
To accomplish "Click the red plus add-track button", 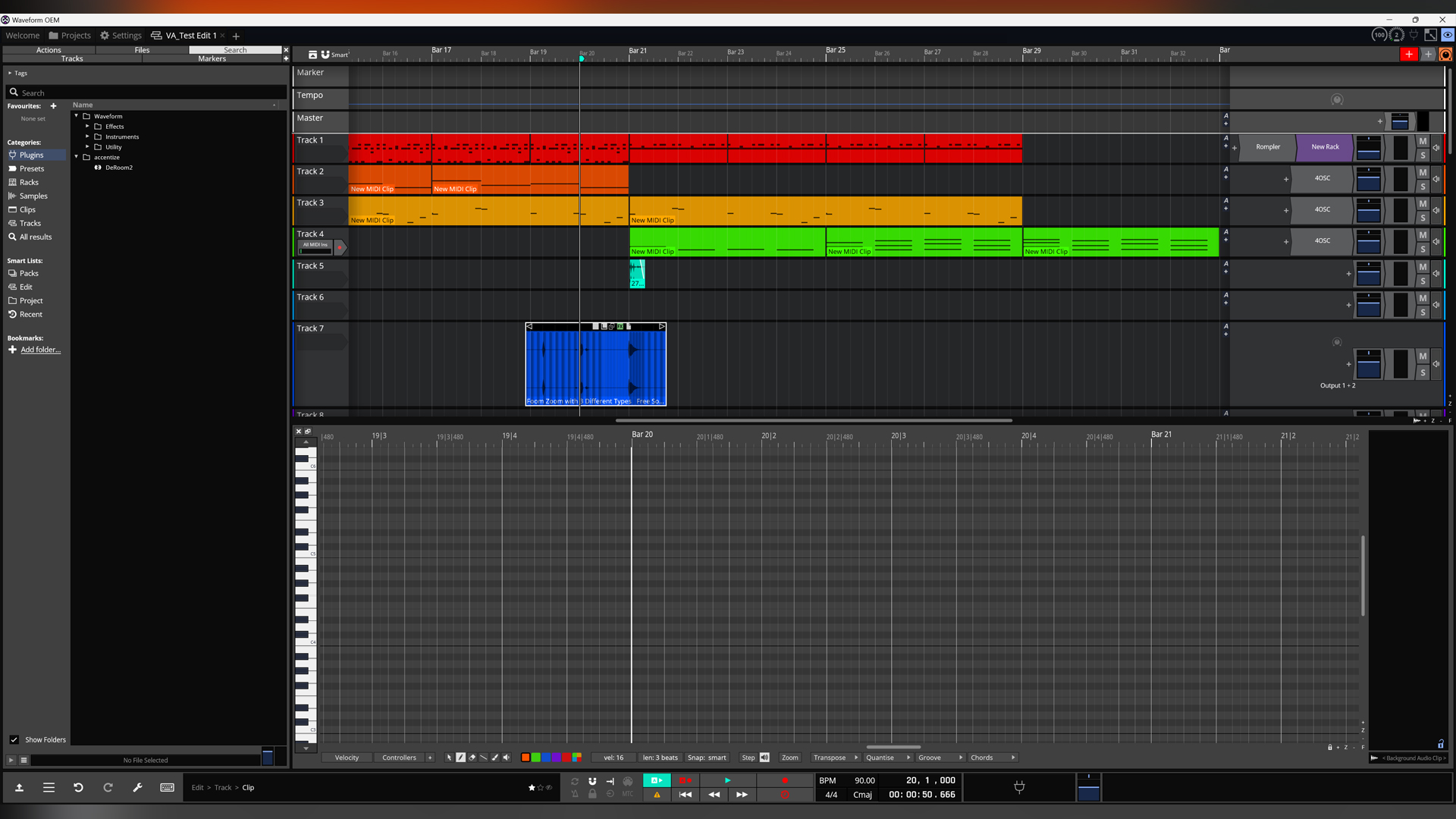I will (1408, 54).
